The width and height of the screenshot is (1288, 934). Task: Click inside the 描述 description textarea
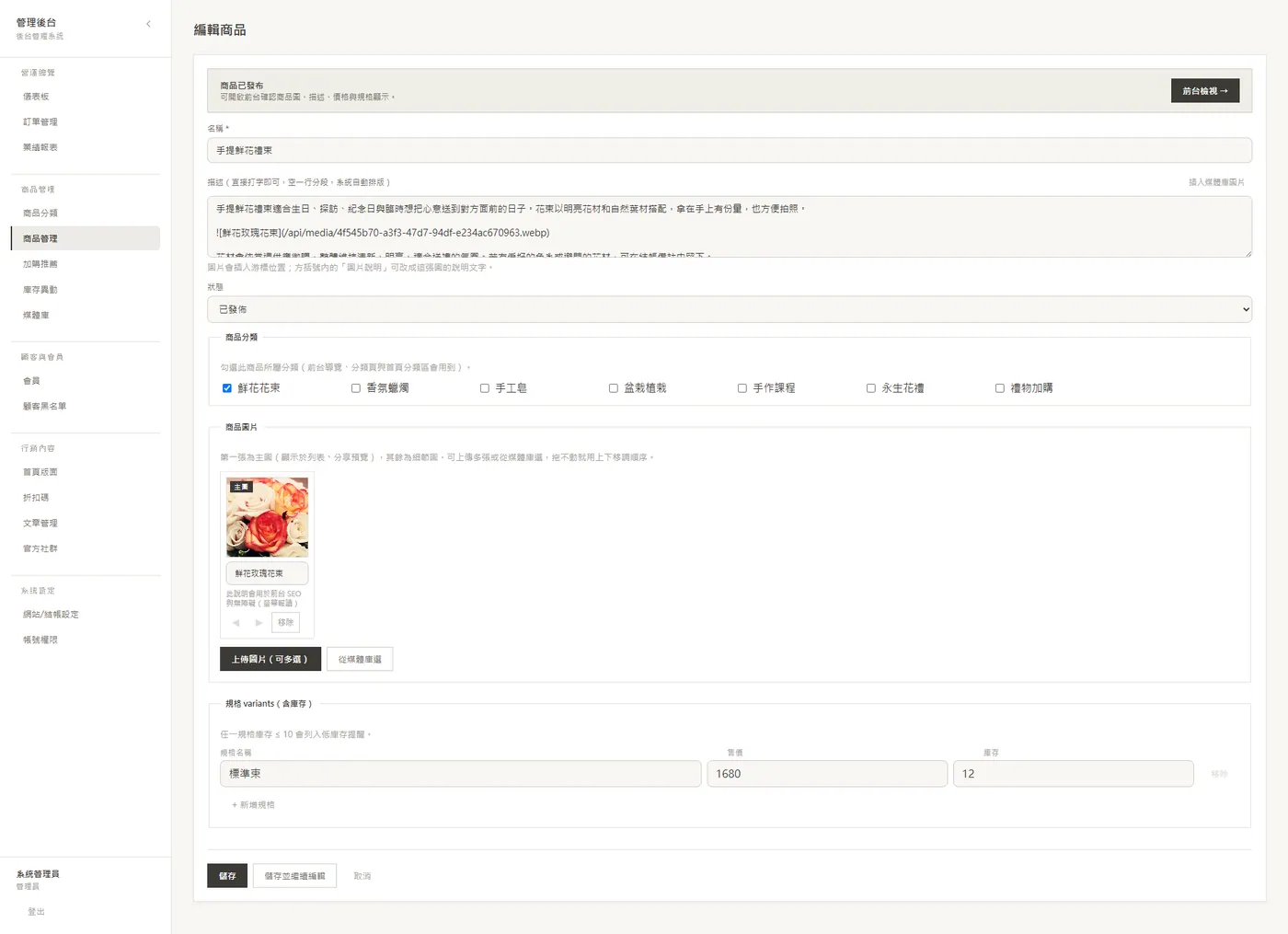(x=730, y=226)
